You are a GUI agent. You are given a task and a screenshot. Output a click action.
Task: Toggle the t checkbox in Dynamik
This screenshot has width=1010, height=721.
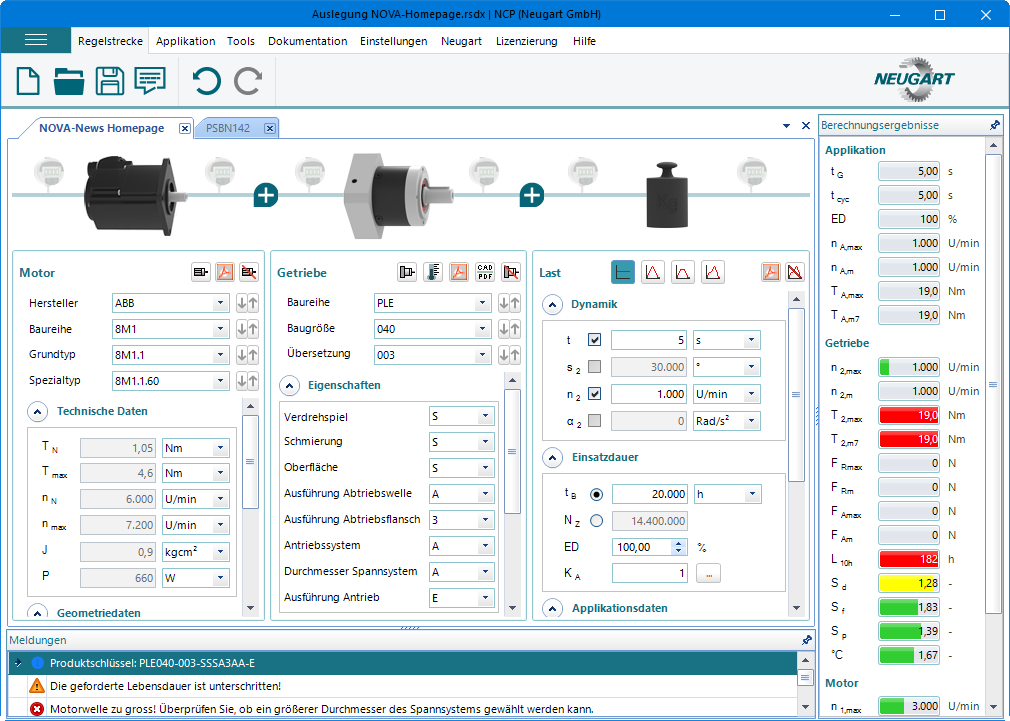pos(595,340)
